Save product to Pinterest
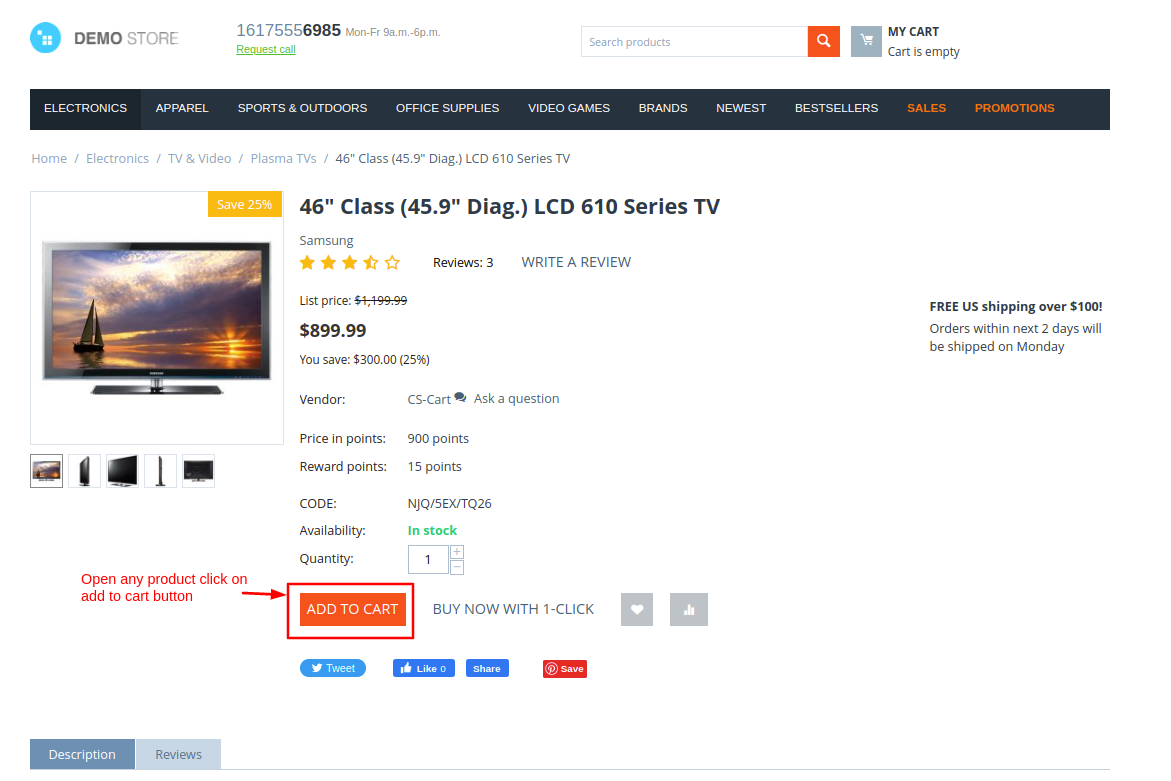Image resolution: width=1171 pixels, height=781 pixels. [565, 668]
